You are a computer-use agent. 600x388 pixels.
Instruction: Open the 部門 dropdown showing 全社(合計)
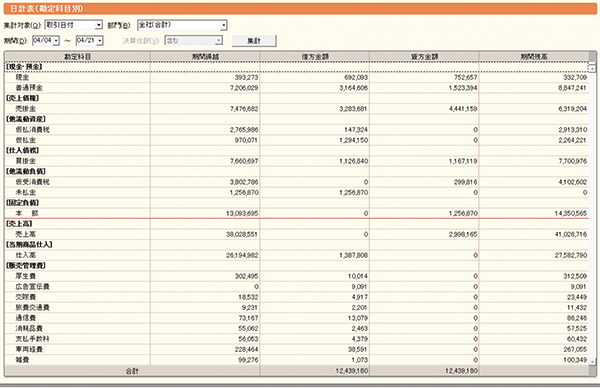tap(182, 25)
